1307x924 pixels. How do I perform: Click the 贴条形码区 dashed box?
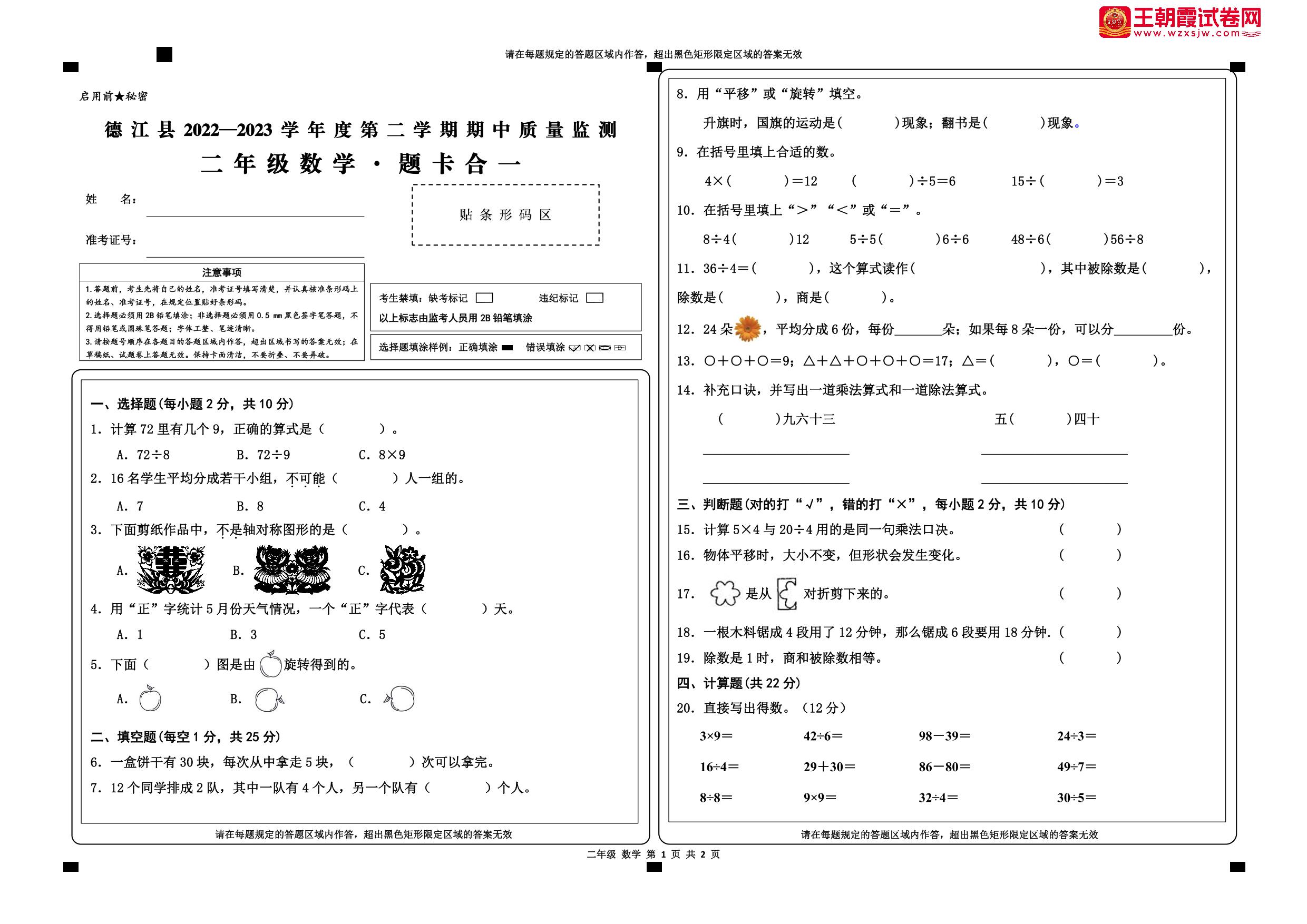505,215
